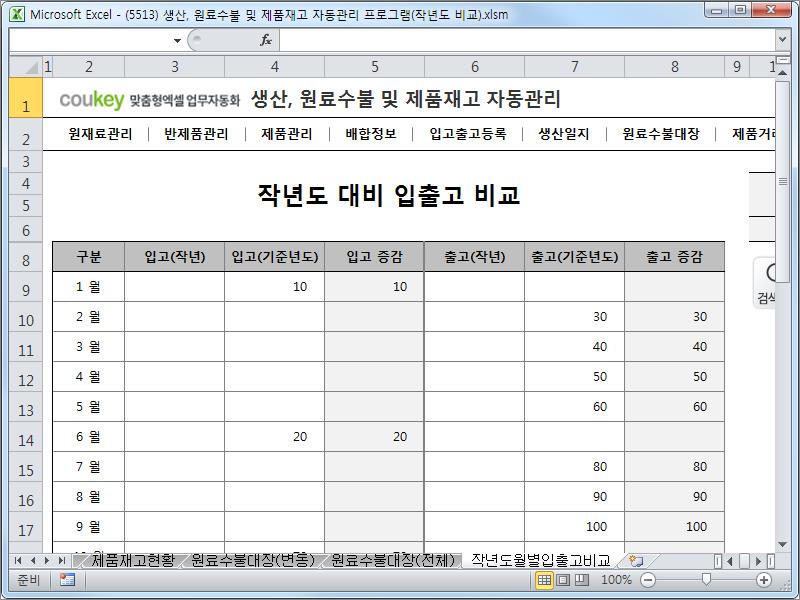800x600 pixels.
Task: Click the 출고(기준년도) header cell
Action: click(x=574, y=257)
